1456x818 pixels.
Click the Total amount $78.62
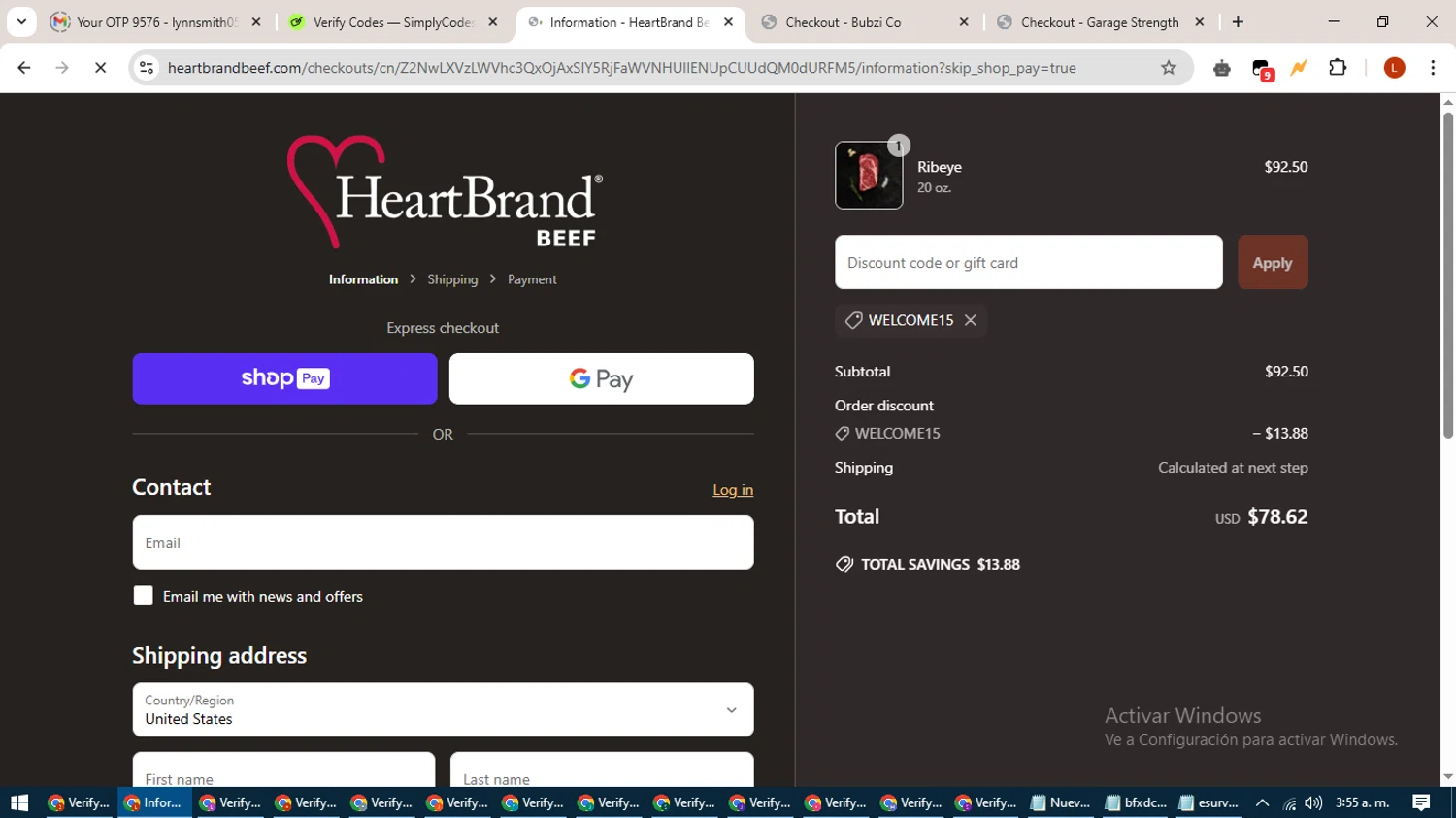(1277, 517)
